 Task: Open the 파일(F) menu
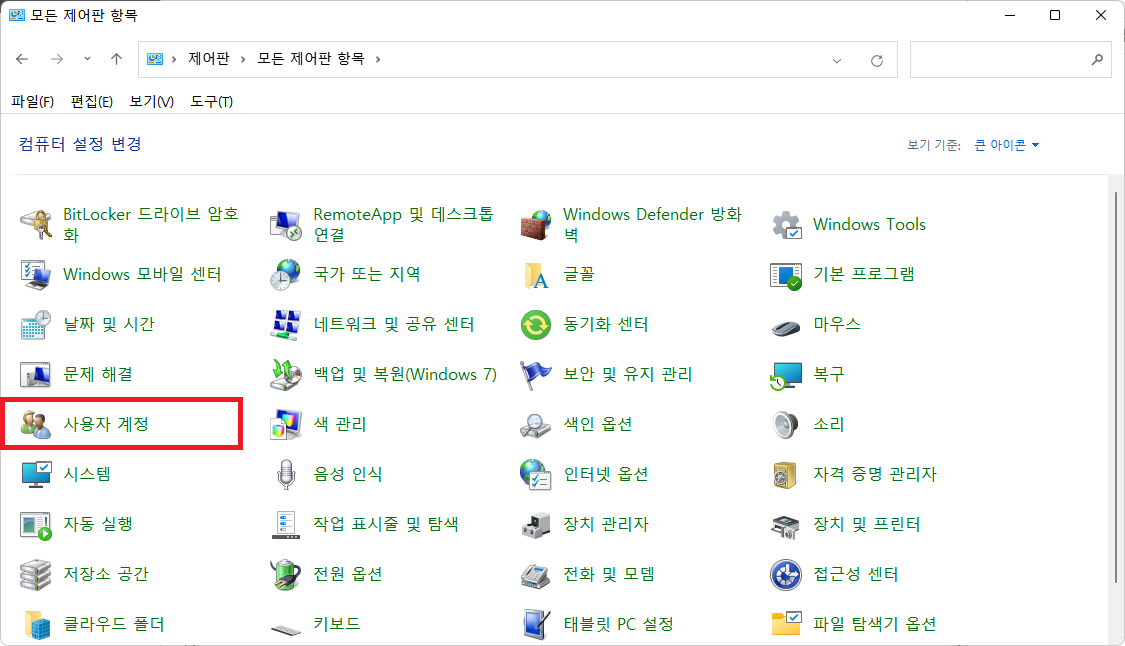pos(32,101)
